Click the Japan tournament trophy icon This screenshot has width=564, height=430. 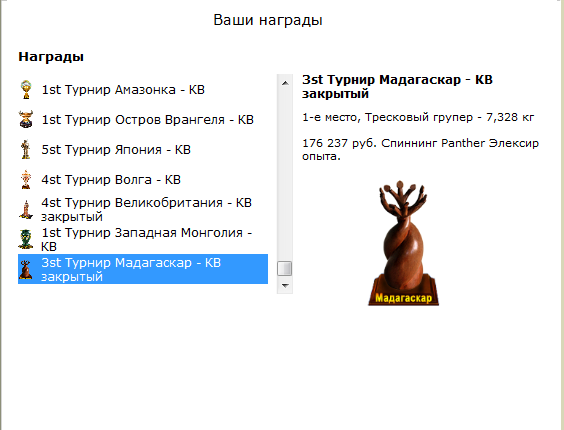(26, 149)
